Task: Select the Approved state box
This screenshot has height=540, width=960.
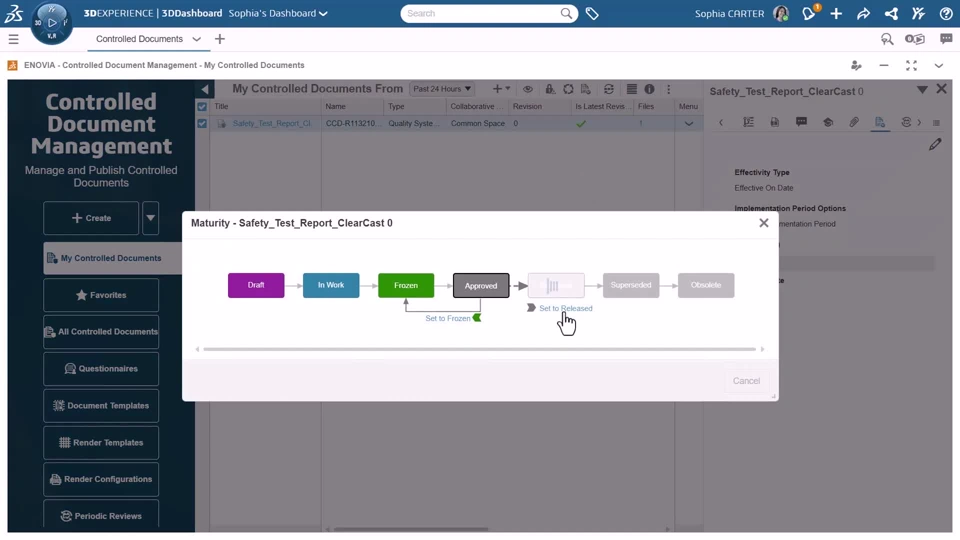Action: (x=481, y=285)
